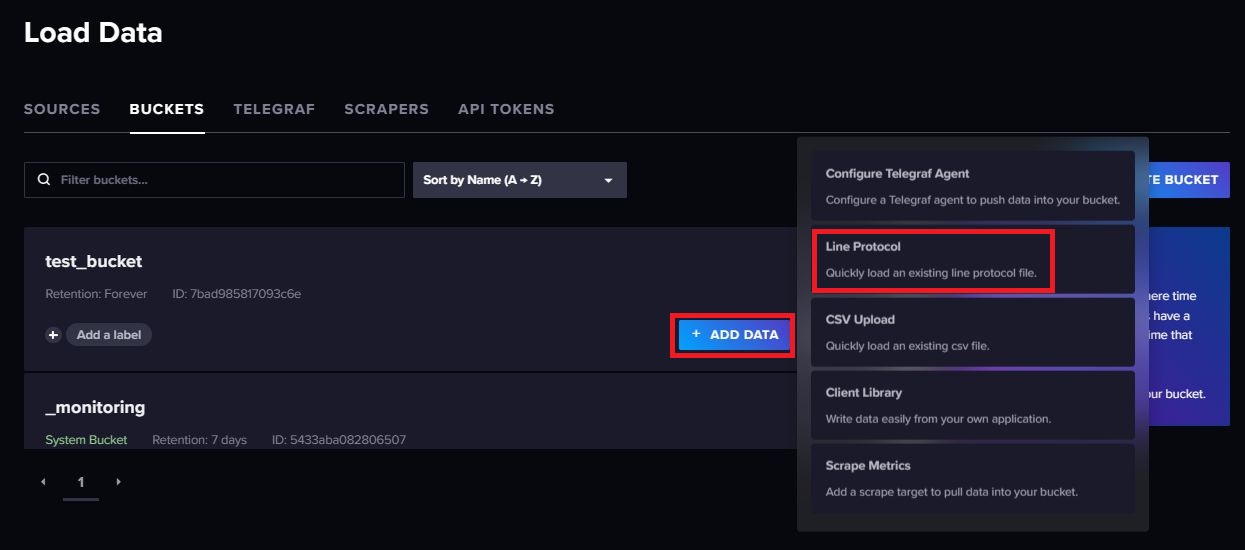This screenshot has height=550, width=1245.
Task: Open the Telegraf tab
Action: tap(274, 109)
